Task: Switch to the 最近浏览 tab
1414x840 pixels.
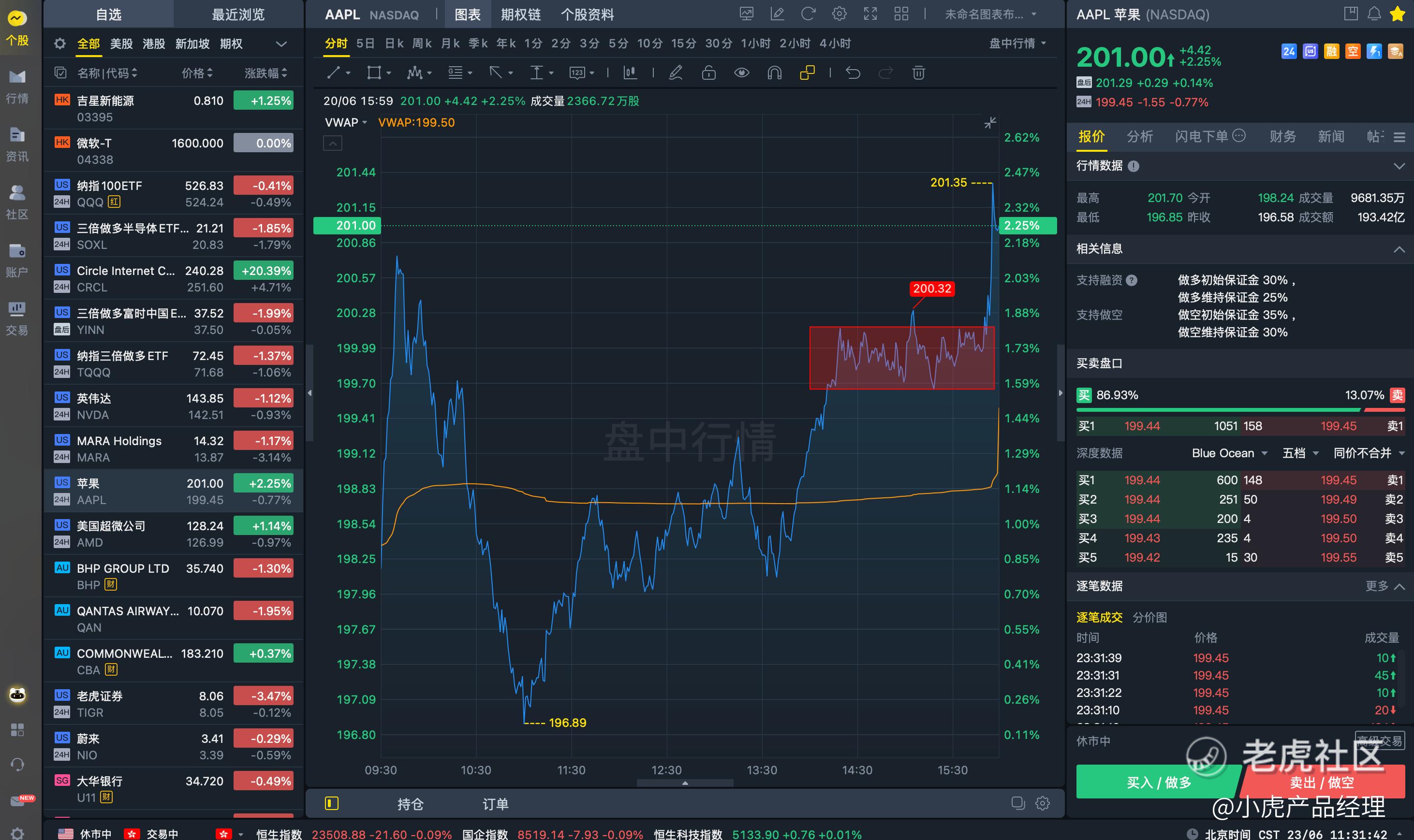Action: pyautogui.click(x=238, y=14)
